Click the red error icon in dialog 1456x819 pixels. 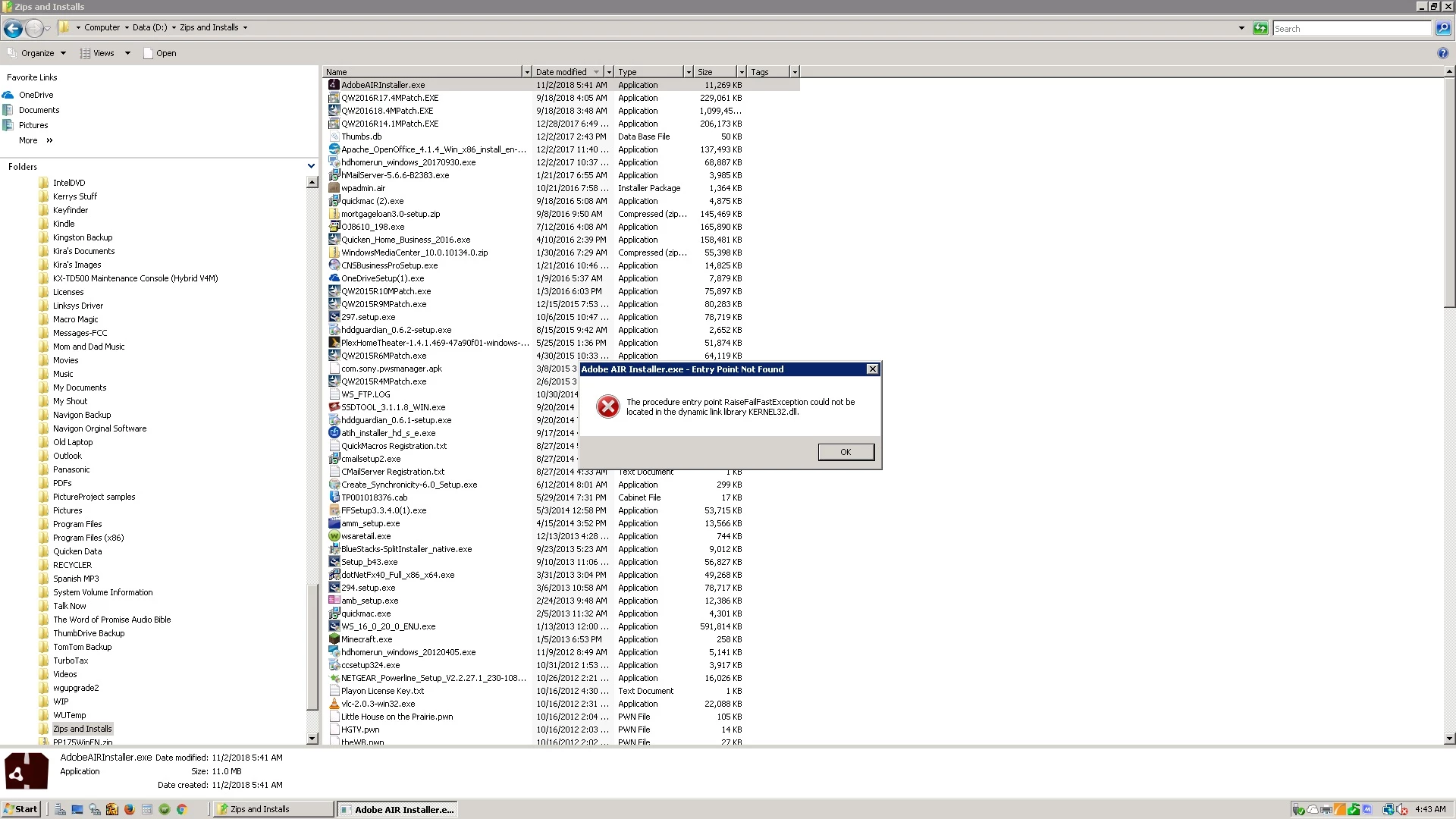(x=607, y=406)
